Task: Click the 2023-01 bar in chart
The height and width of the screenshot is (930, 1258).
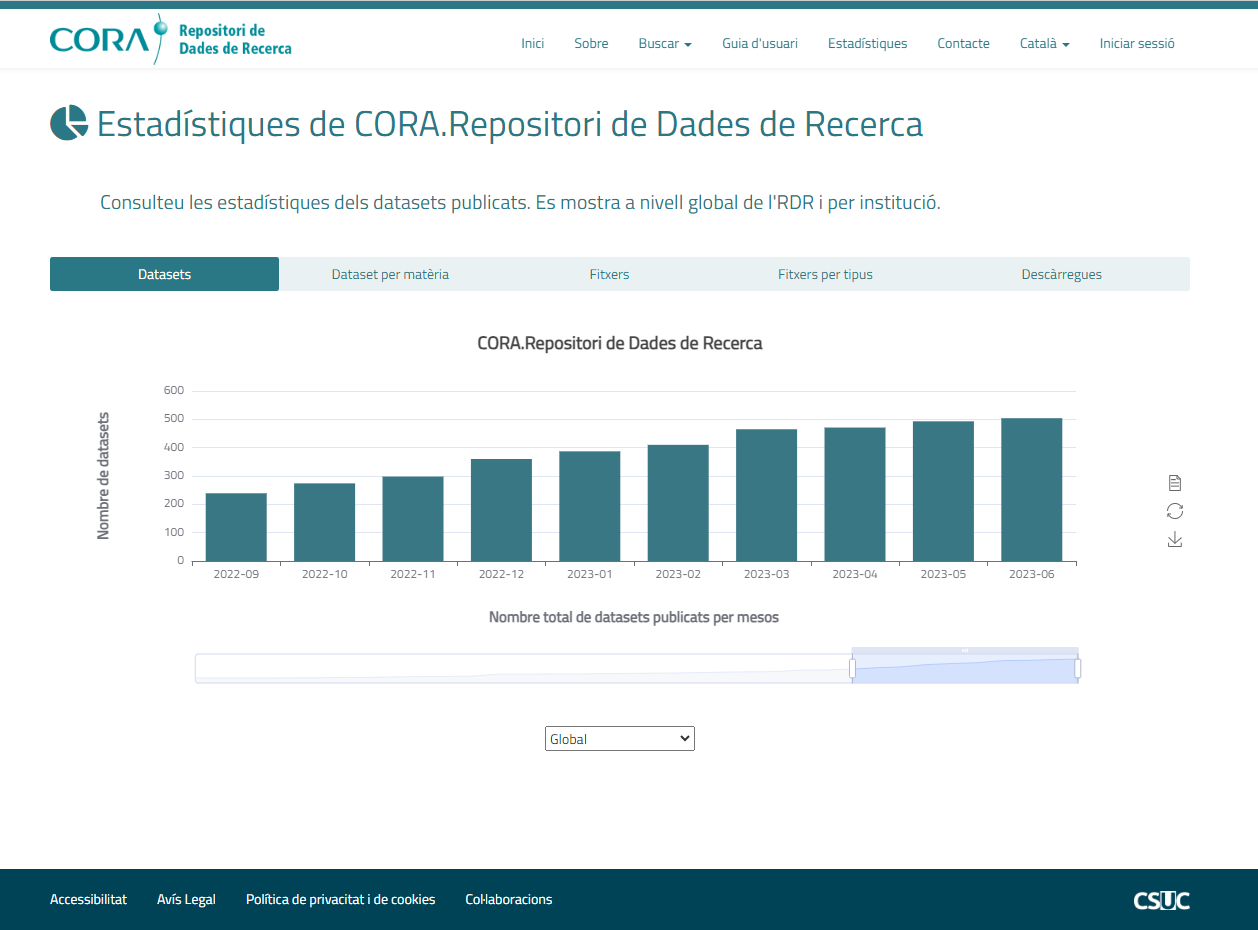Action: point(590,506)
